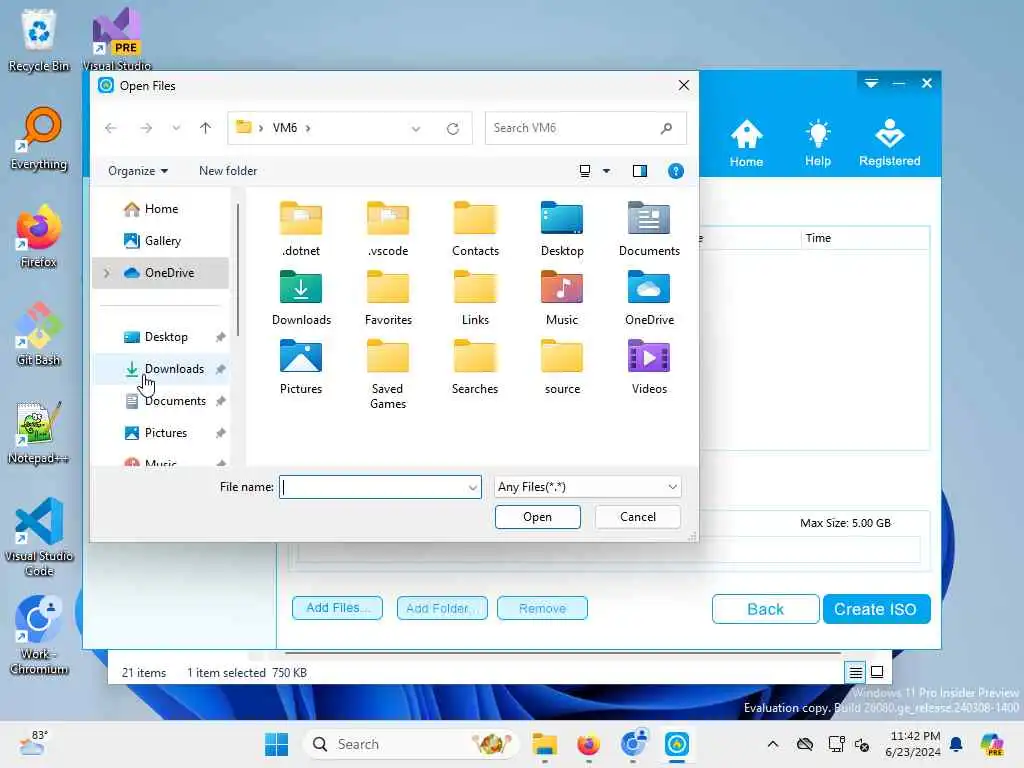Open recent locations dropdown
The image size is (1024, 768).
[x=176, y=128]
